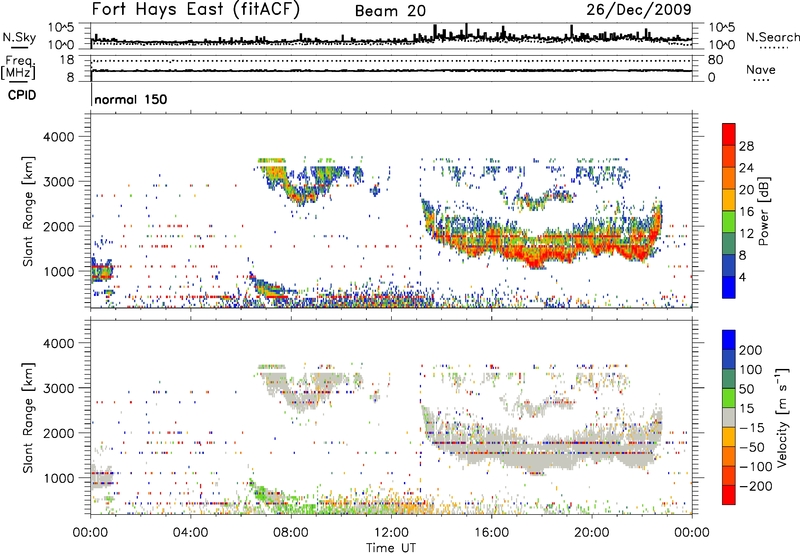Click "Slant Range [km]" label of power panel
The width and height of the screenshot is (800, 554).
pos(28,211)
